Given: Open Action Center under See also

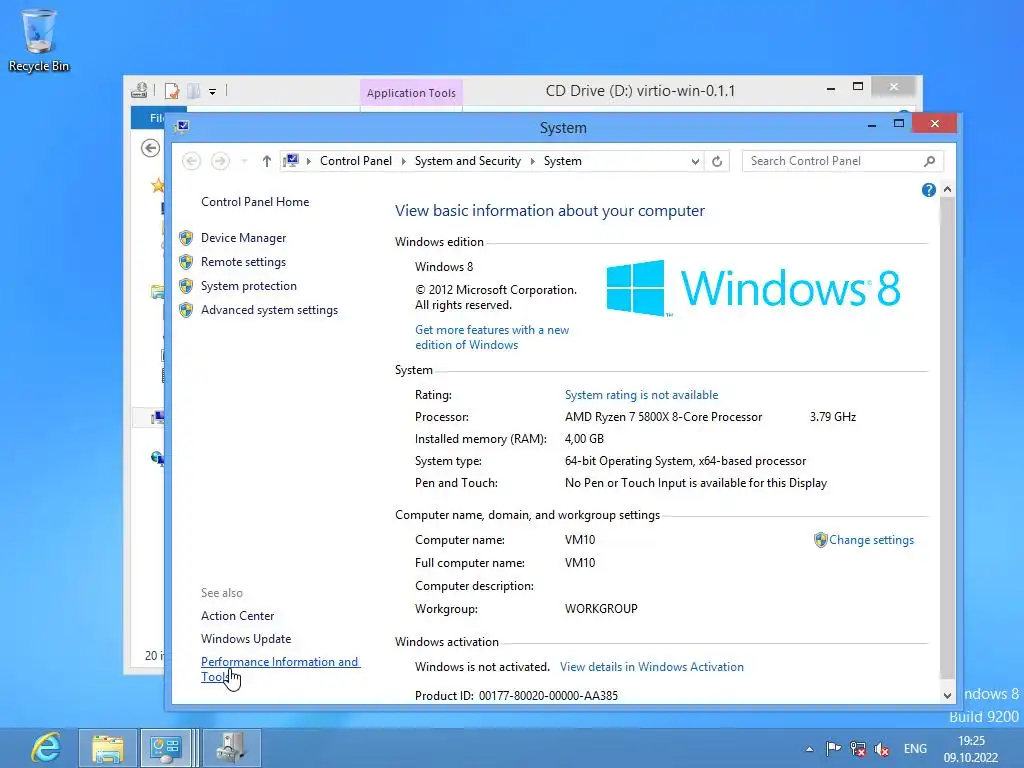Looking at the screenshot, I should coord(237,616).
